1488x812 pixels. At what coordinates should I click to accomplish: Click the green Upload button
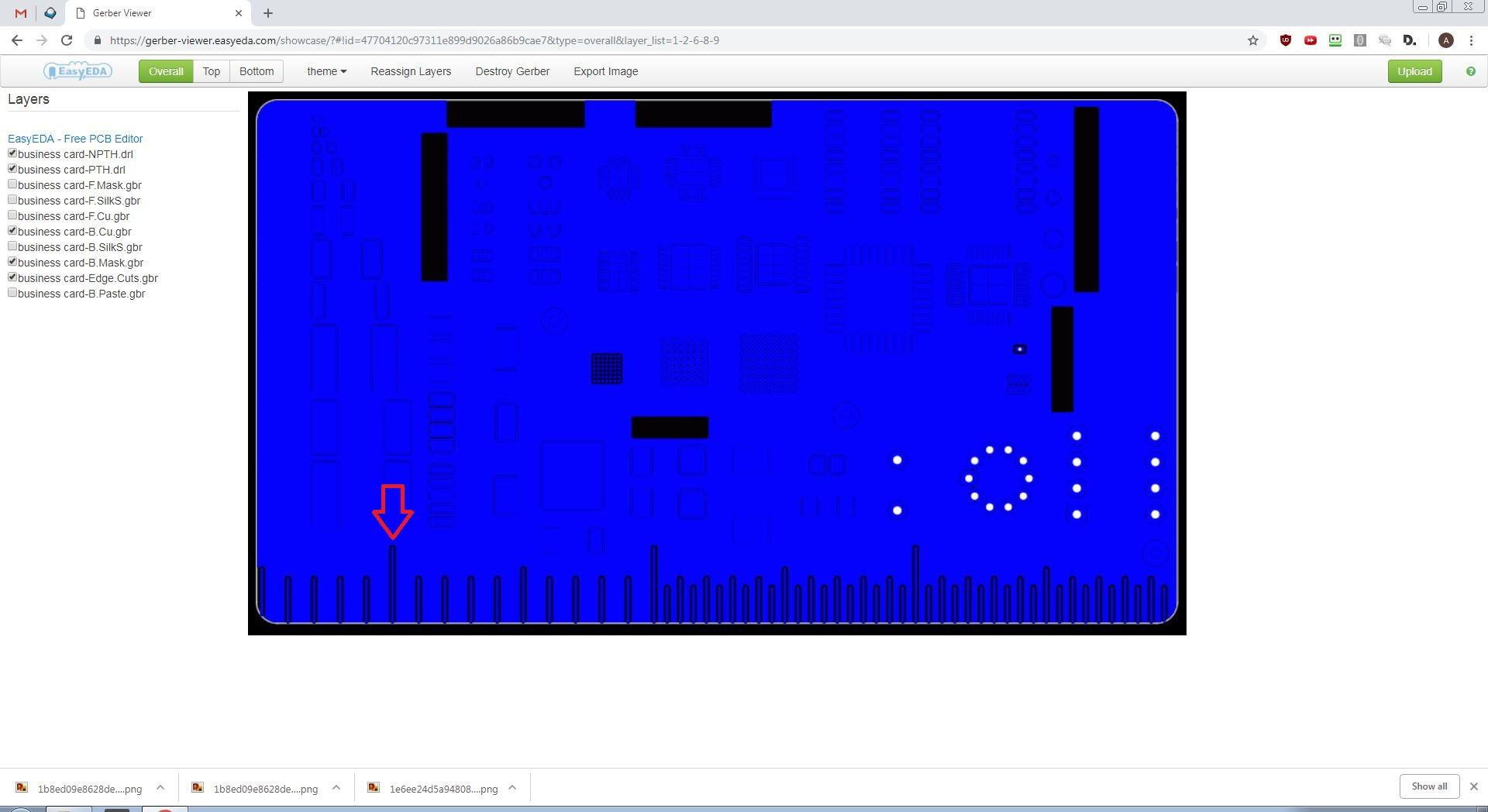1414,71
